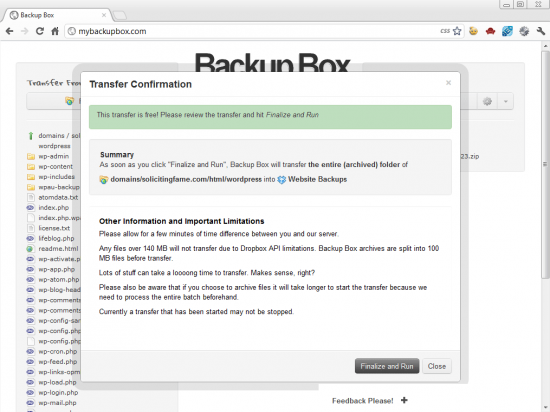Click the source folder icon in Summary
The width and height of the screenshot is (550, 412).
click(103, 180)
